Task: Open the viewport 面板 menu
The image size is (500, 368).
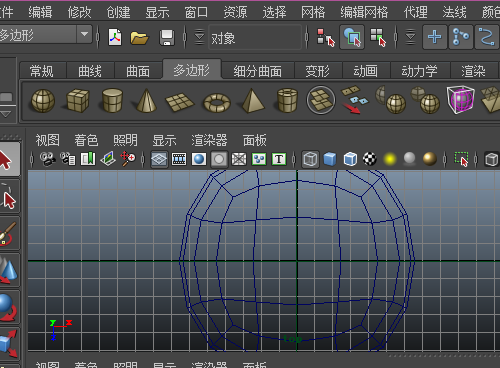Action: pyautogui.click(x=255, y=140)
